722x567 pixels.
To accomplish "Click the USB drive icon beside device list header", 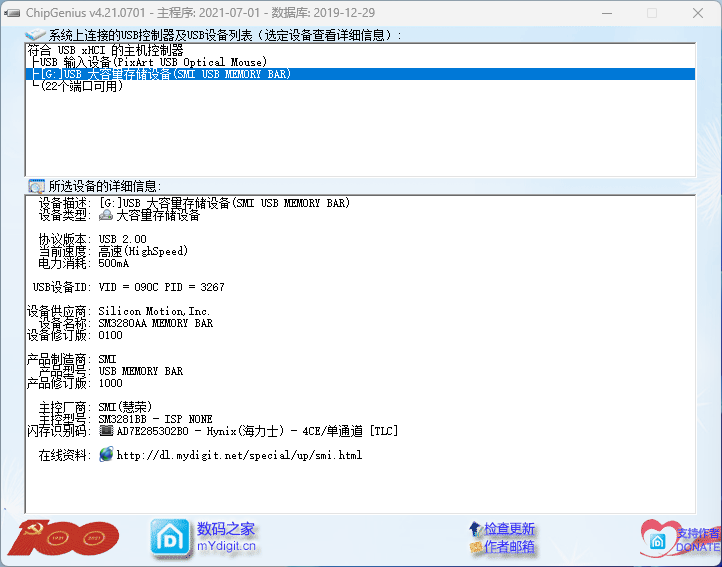I will [35, 35].
